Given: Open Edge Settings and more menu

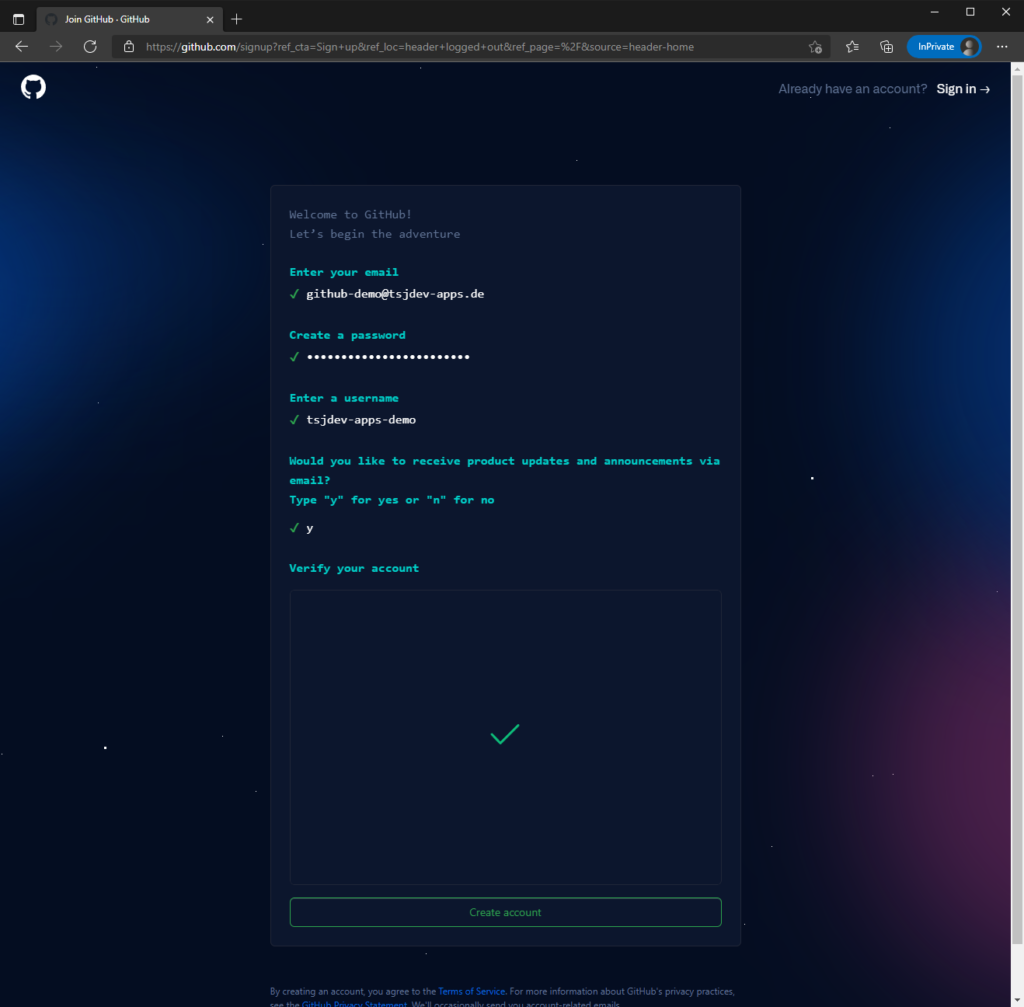Looking at the screenshot, I should point(1002,46).
